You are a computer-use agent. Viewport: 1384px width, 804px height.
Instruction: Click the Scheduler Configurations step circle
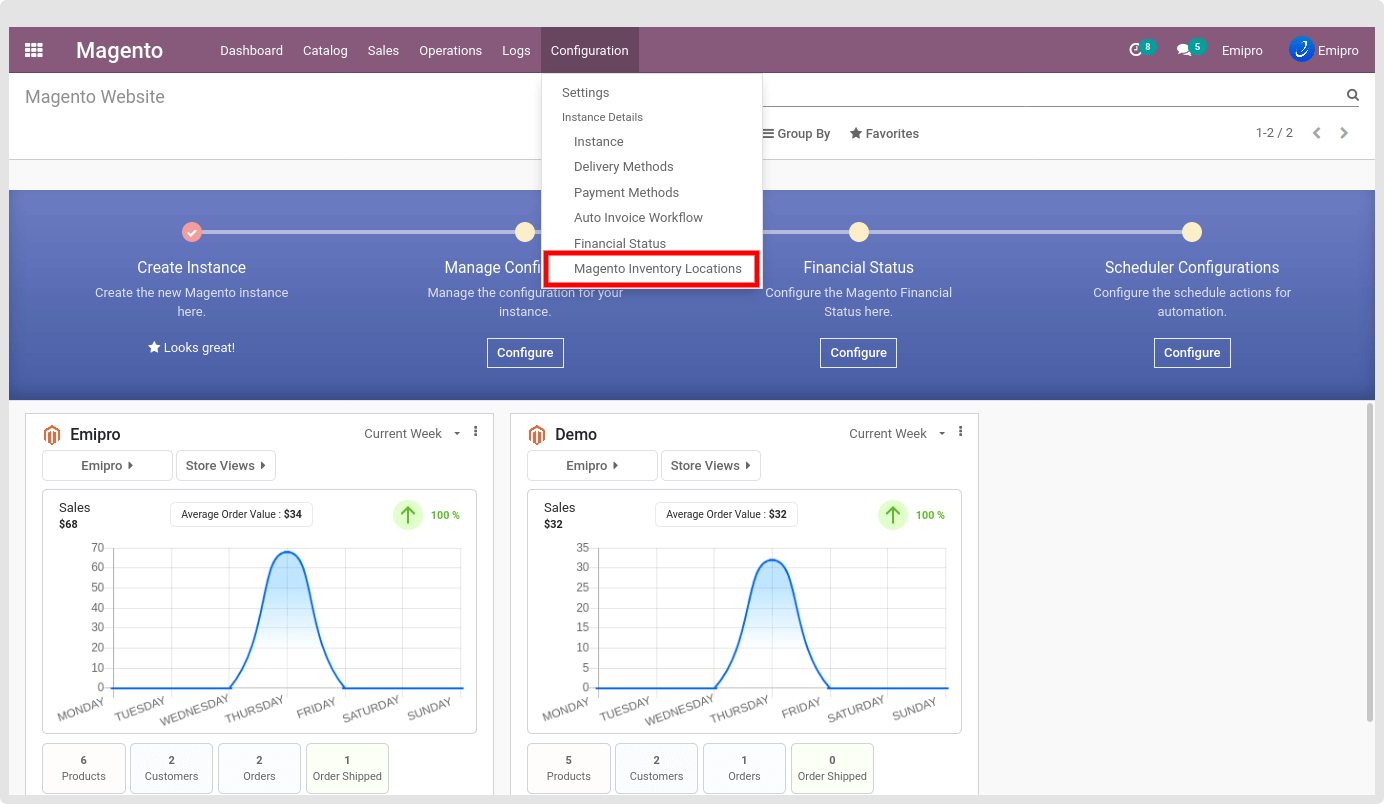click(x=1191, y=232)
